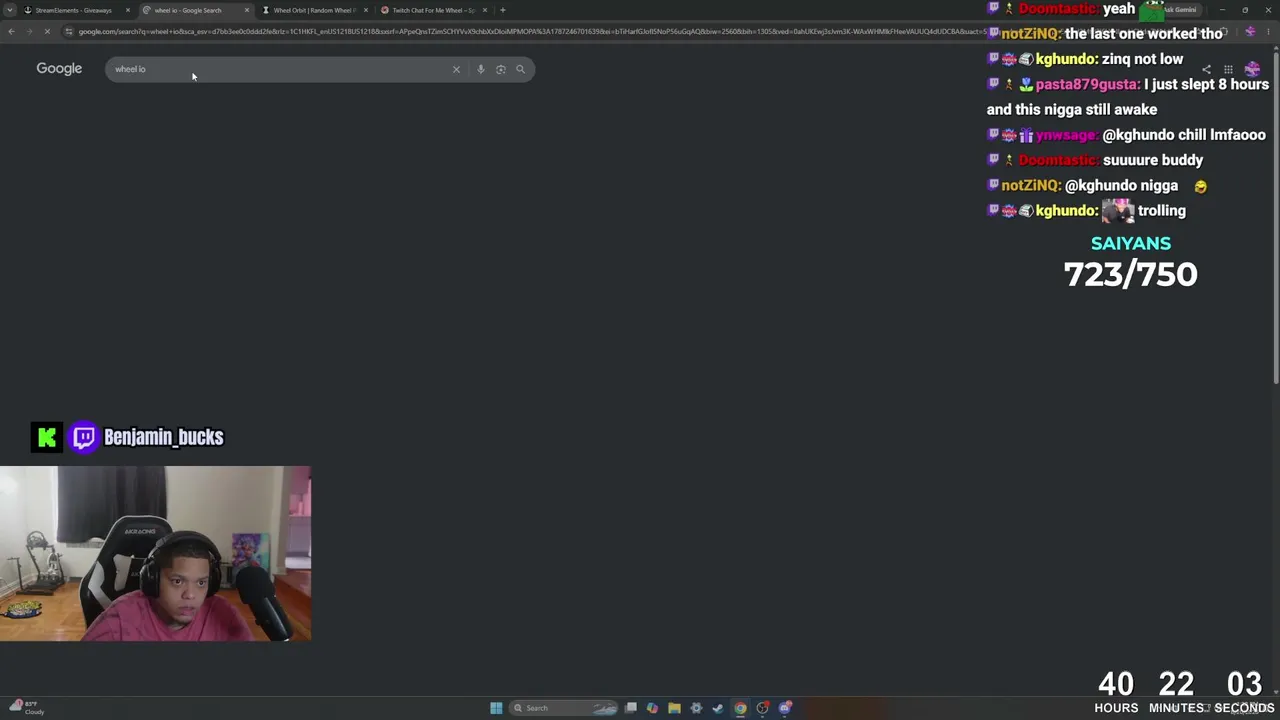Close the Twitch Chat For Me Wheel tab
This screenshot has height=720, width=1280.
[x=485, y=10]
